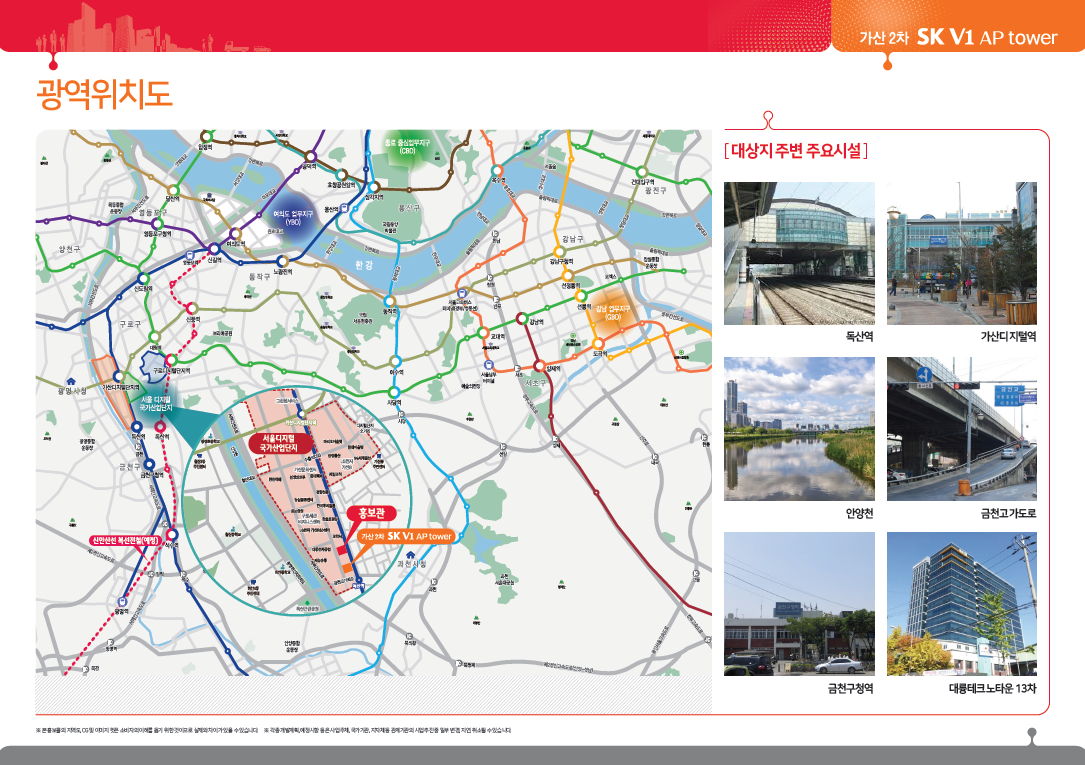
Task: Click the teal 서울 디지털 국가산업단지 bubble
Action: click(x=156, y=404)
